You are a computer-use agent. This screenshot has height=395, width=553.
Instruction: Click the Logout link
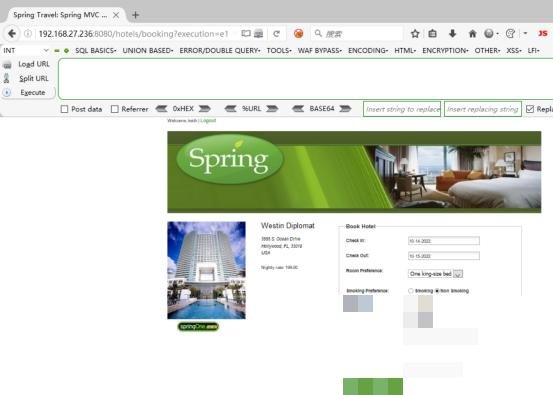pyautogui.click(x=208, y=120)
